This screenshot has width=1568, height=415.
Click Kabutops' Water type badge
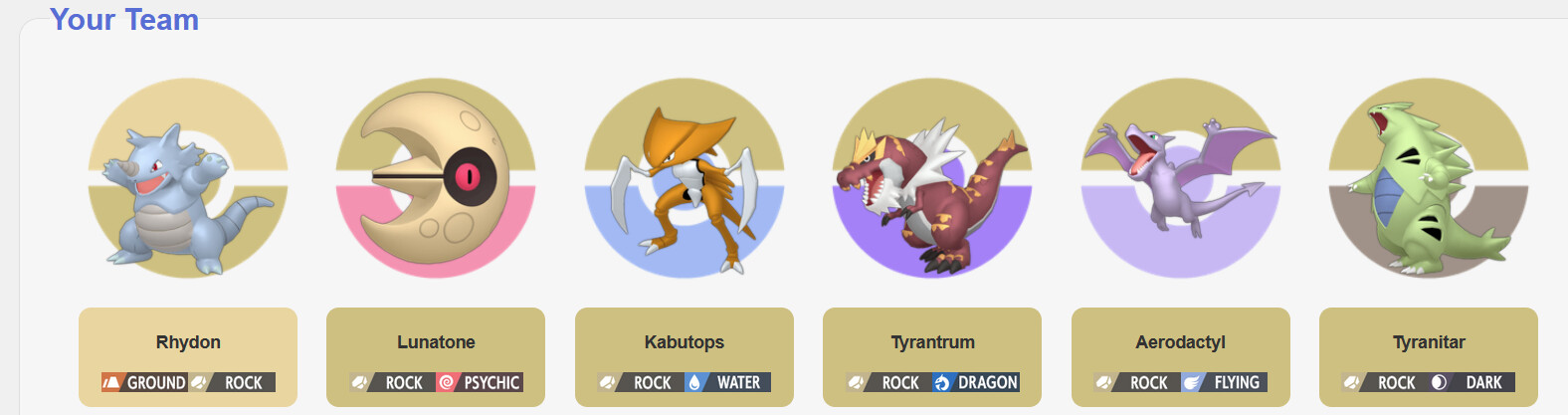[727, 382]
